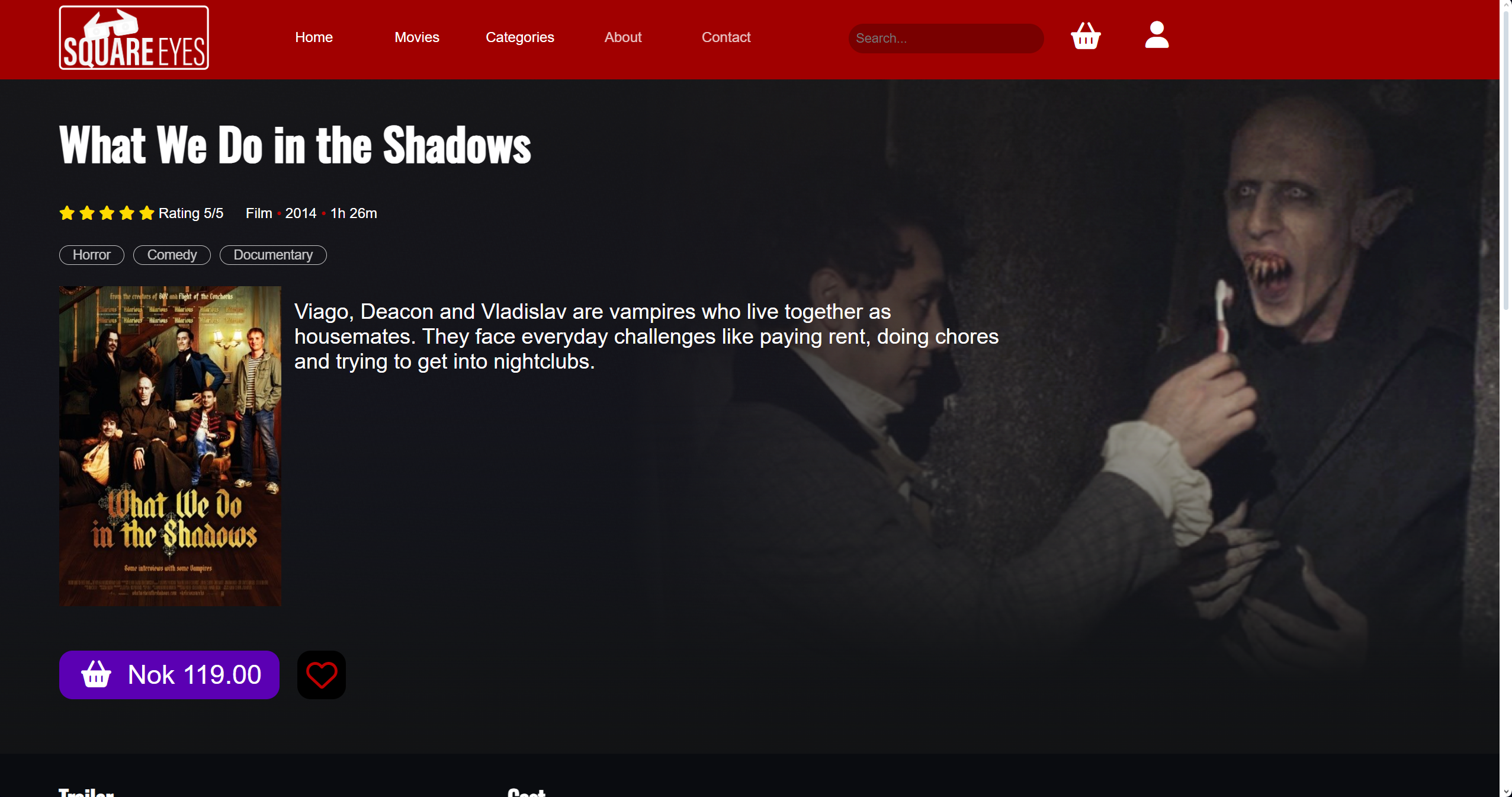Click the user profile icon
Viewport: 1512px width, 797px height.
(x=1155, y=36)
